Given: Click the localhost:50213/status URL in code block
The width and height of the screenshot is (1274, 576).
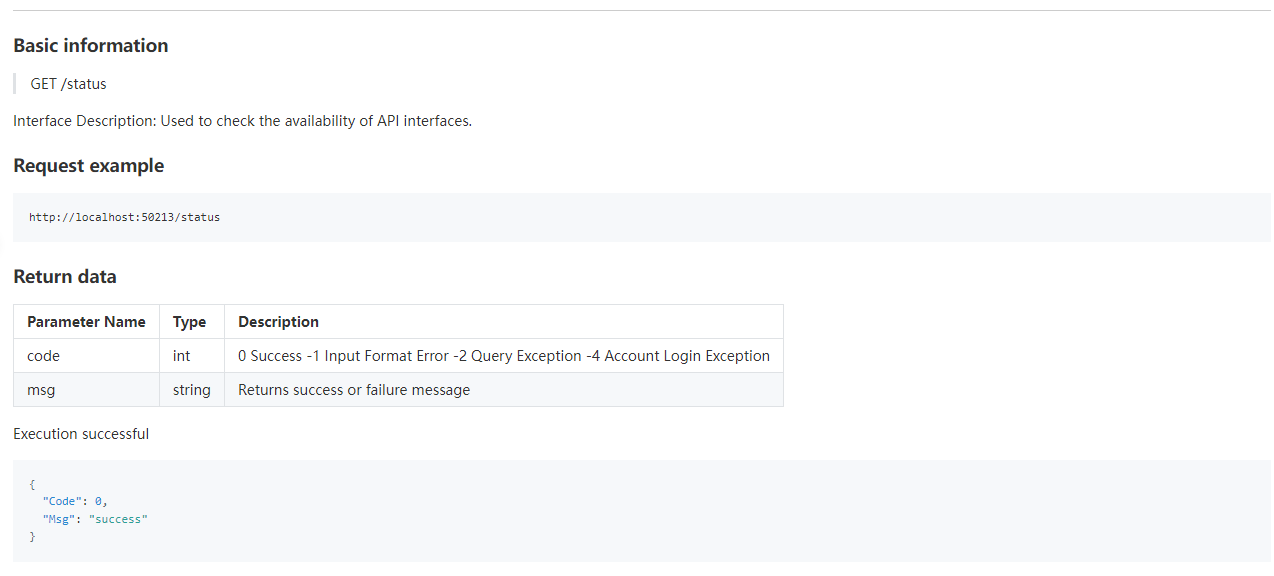Looking at the screenshot, I should pyautogui.click(x=124, y=217).
